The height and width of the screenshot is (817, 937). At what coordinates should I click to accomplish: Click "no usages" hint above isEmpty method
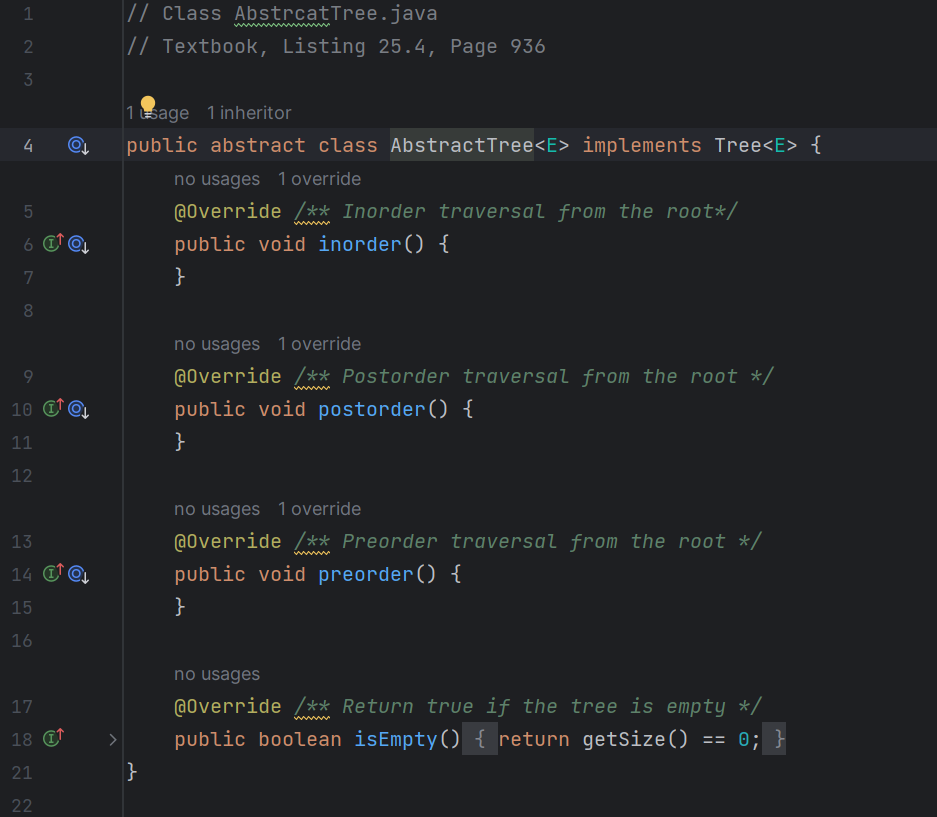217,673
